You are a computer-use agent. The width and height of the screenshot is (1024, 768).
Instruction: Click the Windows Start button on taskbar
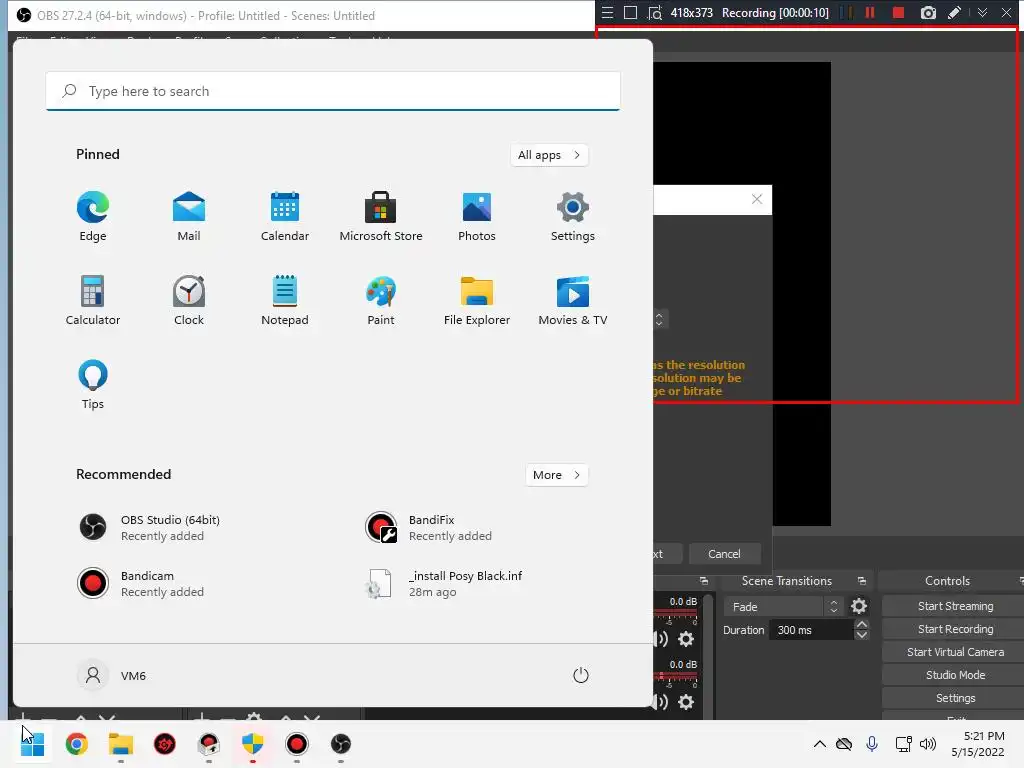33,744
